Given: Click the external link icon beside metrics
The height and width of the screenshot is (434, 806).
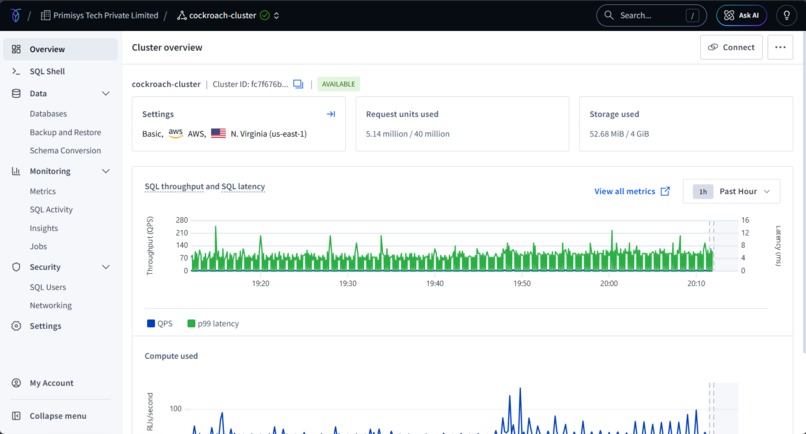Looking at the screenshot, I should pyautogui.click(x=665, y=191).
